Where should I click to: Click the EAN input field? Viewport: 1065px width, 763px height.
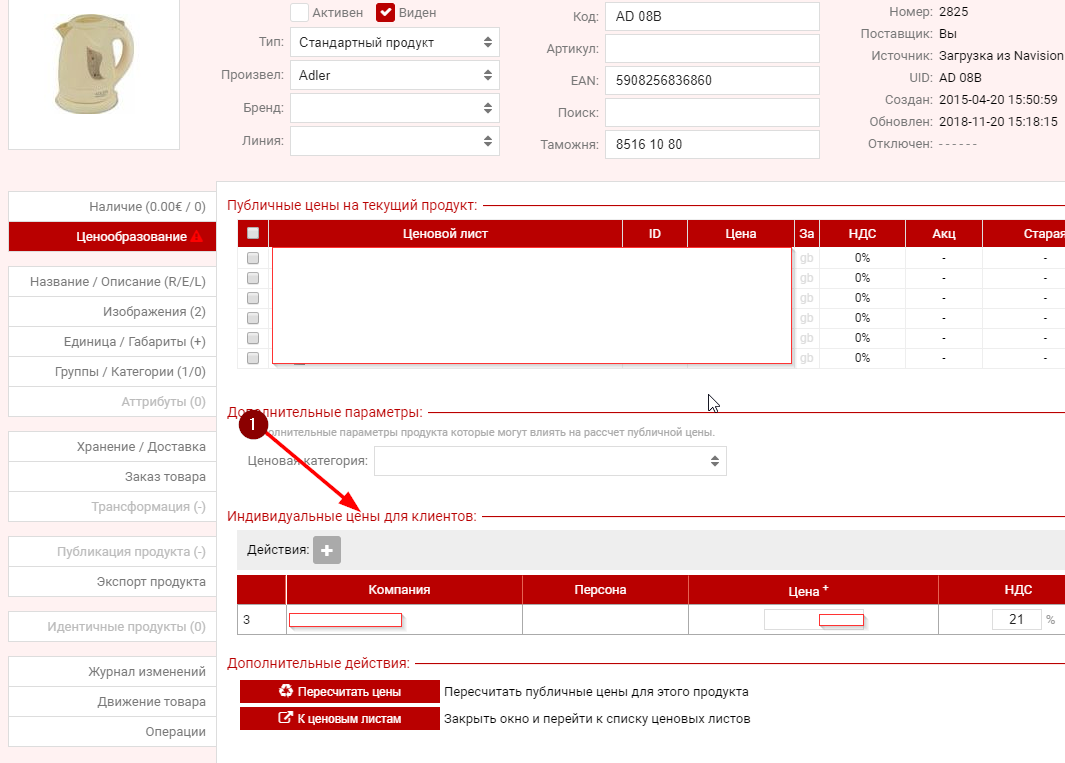tap(711, 80)
